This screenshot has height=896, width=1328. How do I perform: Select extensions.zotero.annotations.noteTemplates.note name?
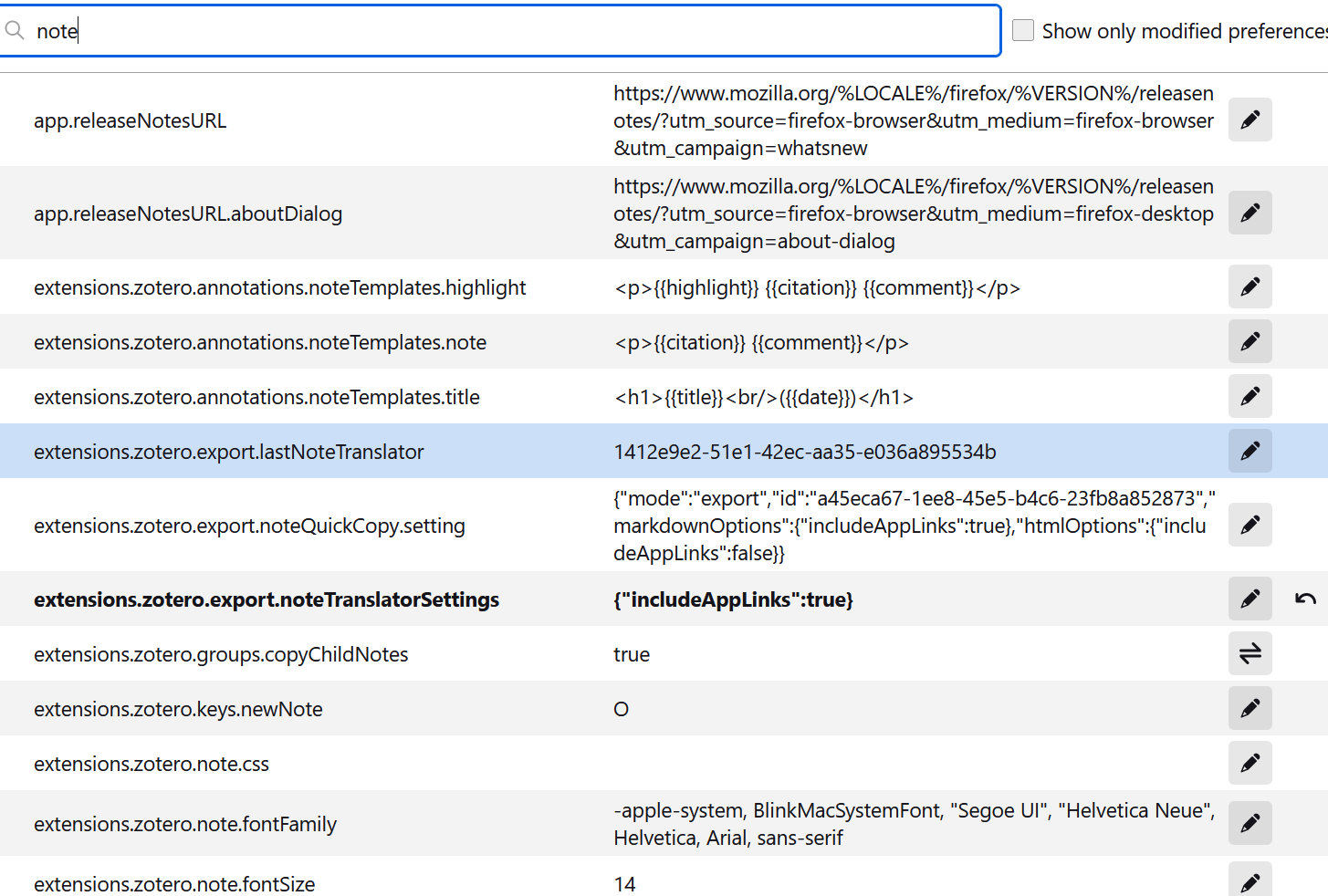pos(260,342)
